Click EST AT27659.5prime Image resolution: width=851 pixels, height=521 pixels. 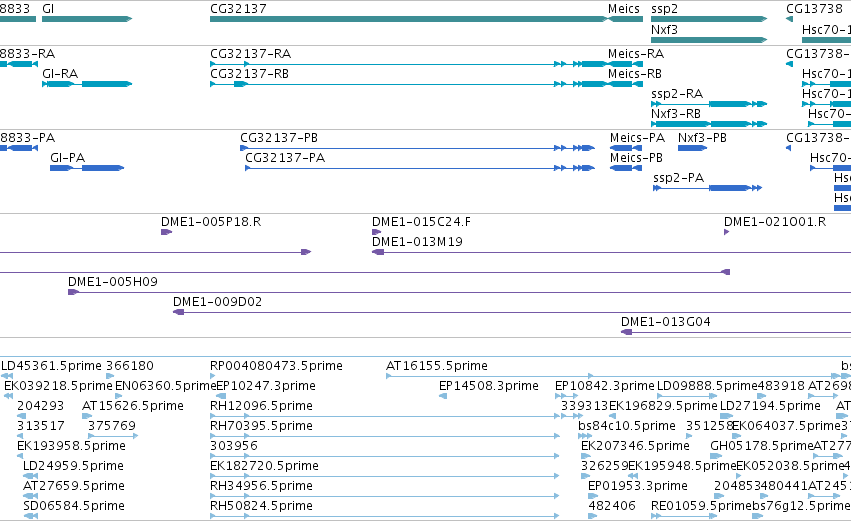tap(73, 486)
